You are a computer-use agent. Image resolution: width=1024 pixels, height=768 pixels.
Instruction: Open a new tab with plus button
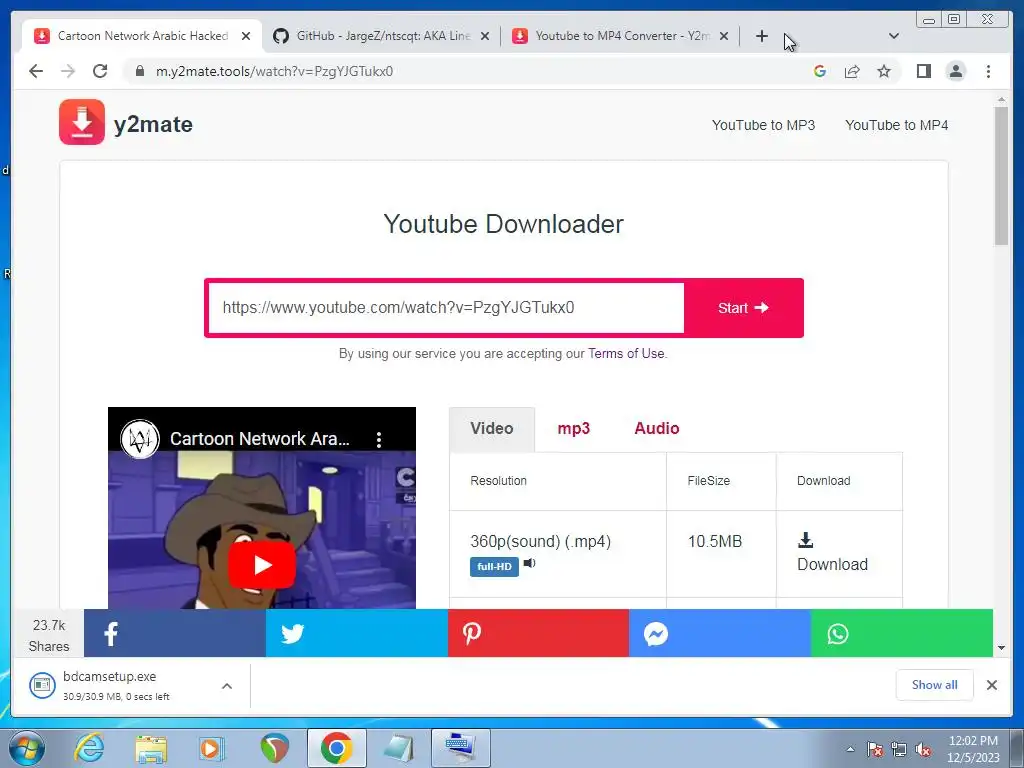(761, 36)
